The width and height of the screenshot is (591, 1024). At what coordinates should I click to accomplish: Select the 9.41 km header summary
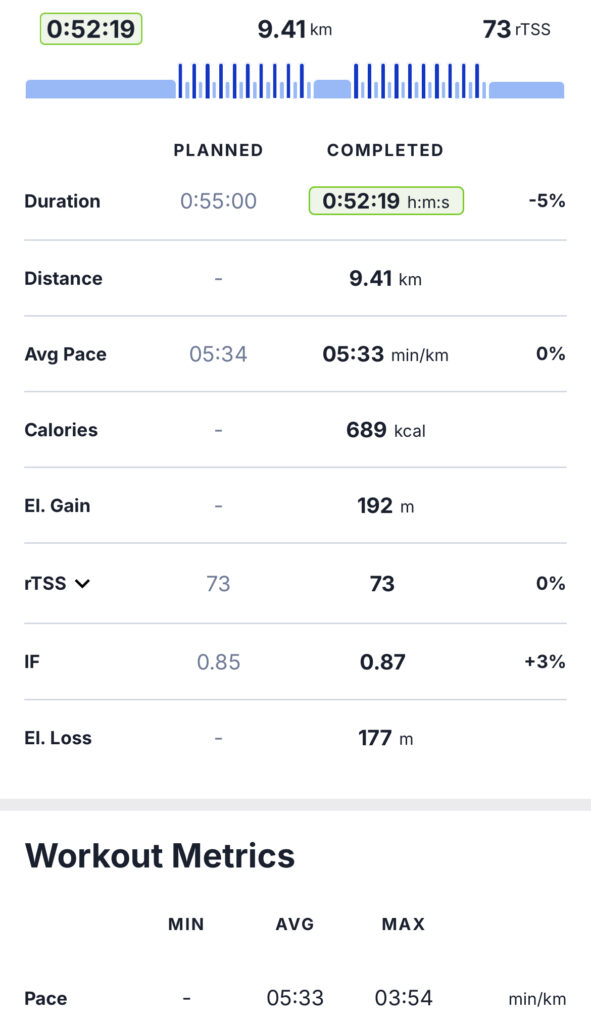tap(295, 29)
